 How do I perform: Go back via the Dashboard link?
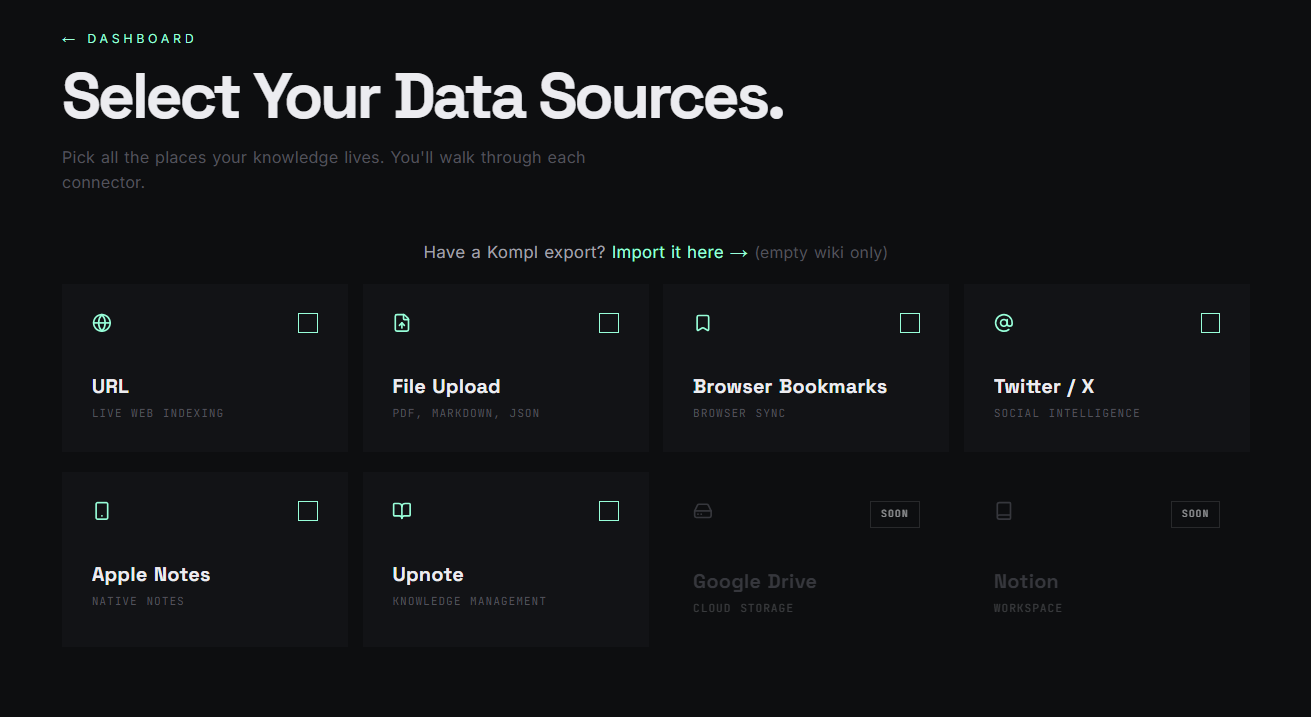click(129, 39)
